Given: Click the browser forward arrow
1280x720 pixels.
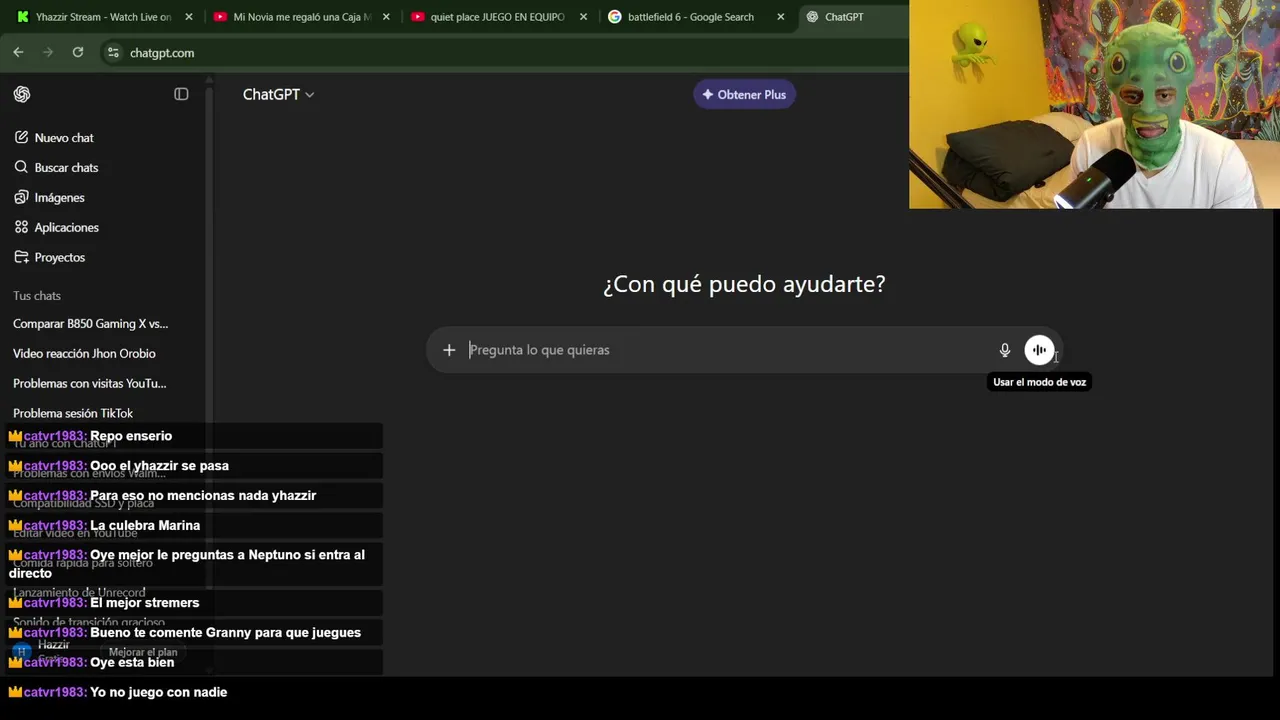Looking at the screenshot, I should pyautogui.click(x=47, y=52).
